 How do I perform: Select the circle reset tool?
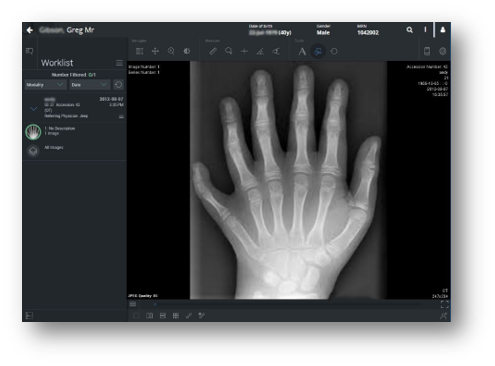[334, 51]
